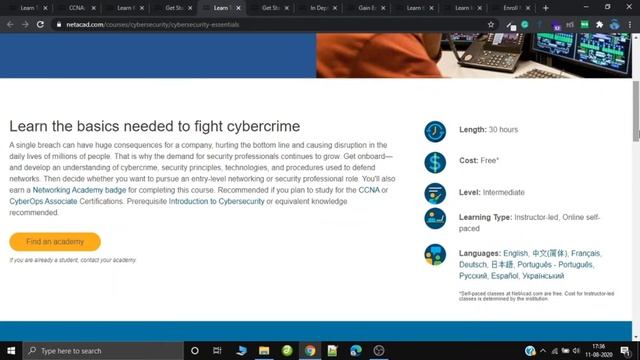This screenshot has width=640, height=360.
Task: Click the heading Learn the basics needed
Action: click(x=155, y=126)
